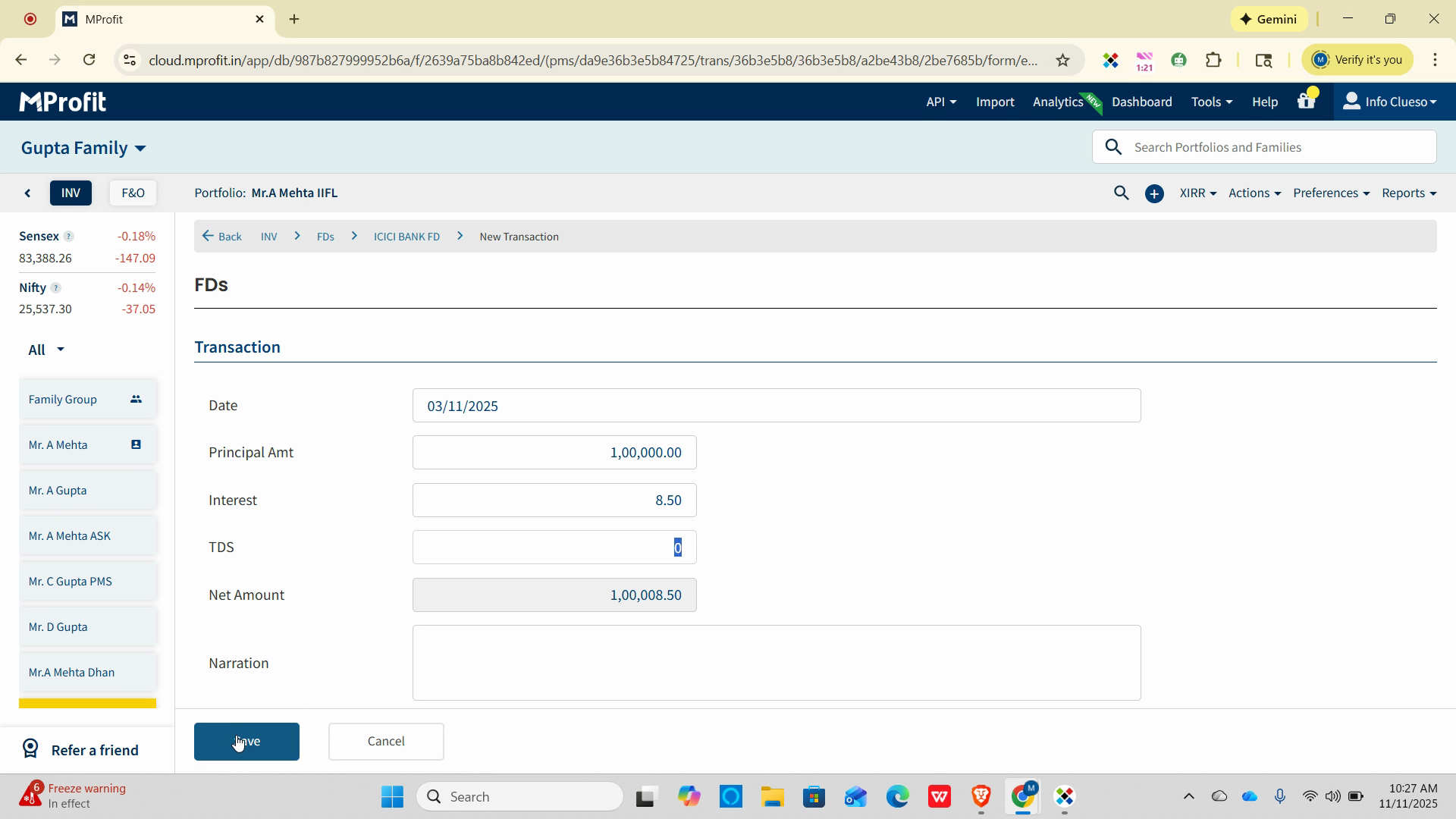Switch to the F&O segment toggle
This screenshot has height=819, width=1456.
point(133,193)
